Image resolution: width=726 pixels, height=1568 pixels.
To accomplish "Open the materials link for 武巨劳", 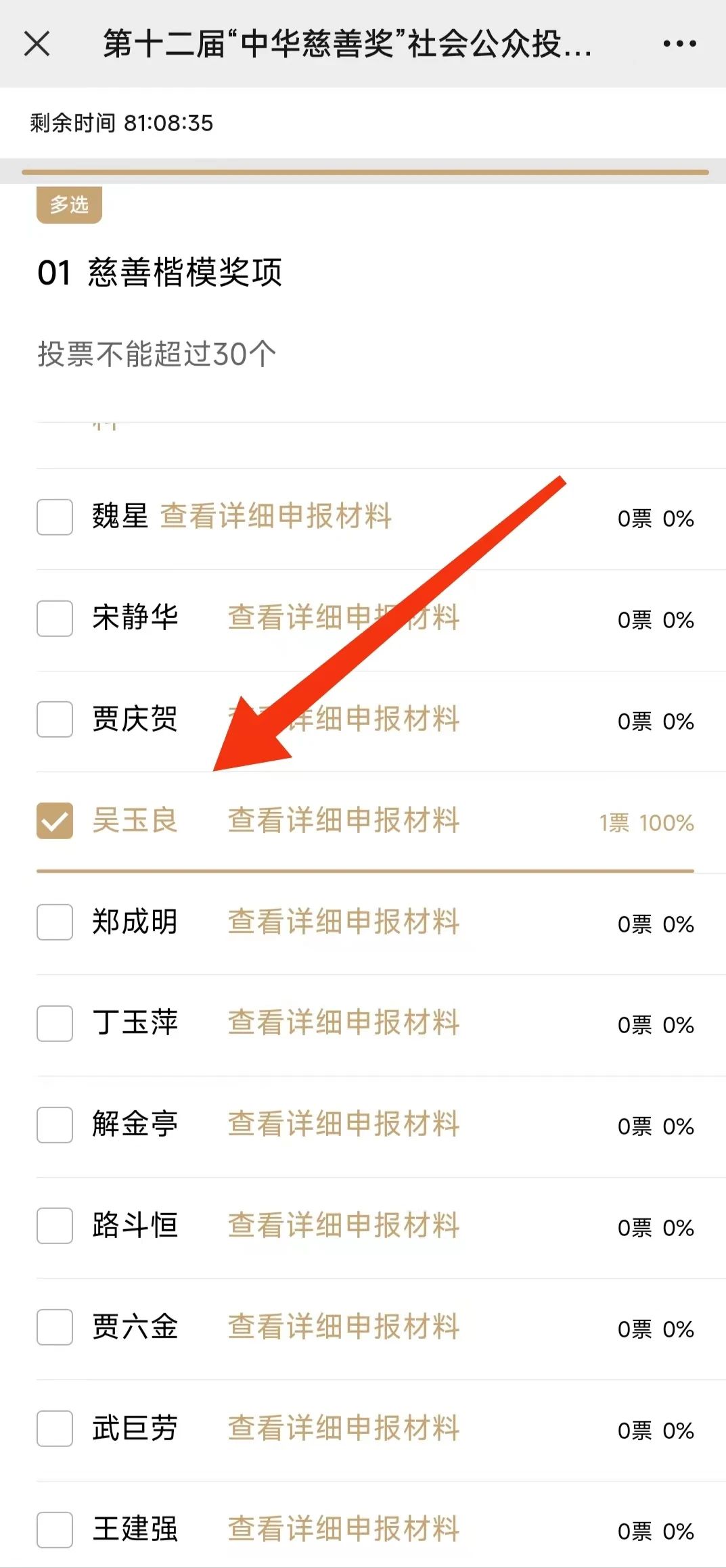I will tap(343, 1428).
